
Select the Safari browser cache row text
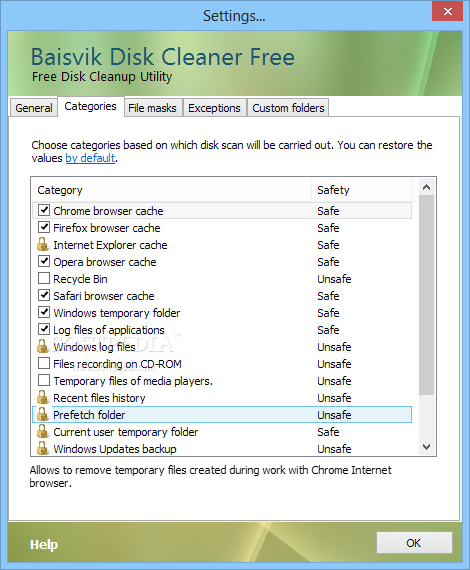click(104, 296)
